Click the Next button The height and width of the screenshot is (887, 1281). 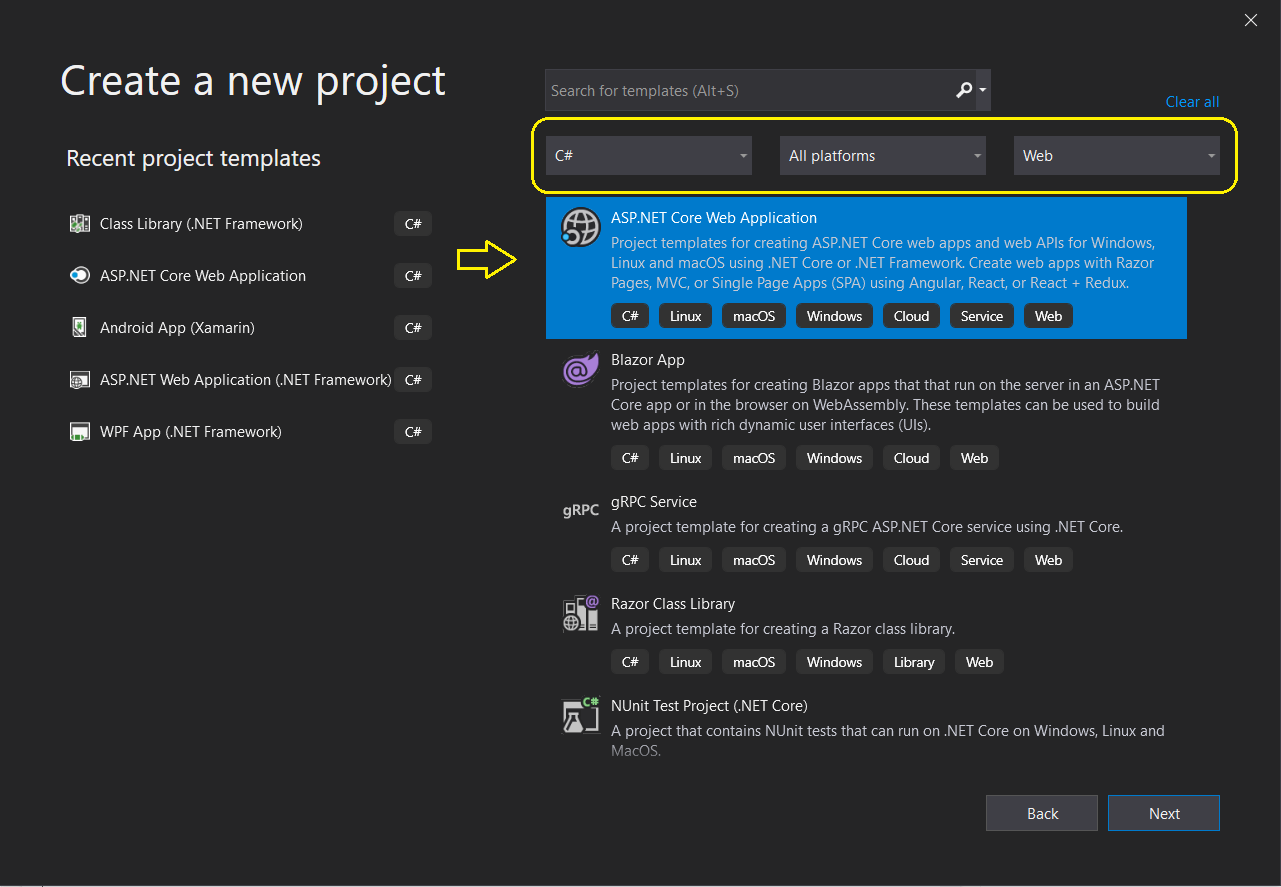(x=1164, y=813)
